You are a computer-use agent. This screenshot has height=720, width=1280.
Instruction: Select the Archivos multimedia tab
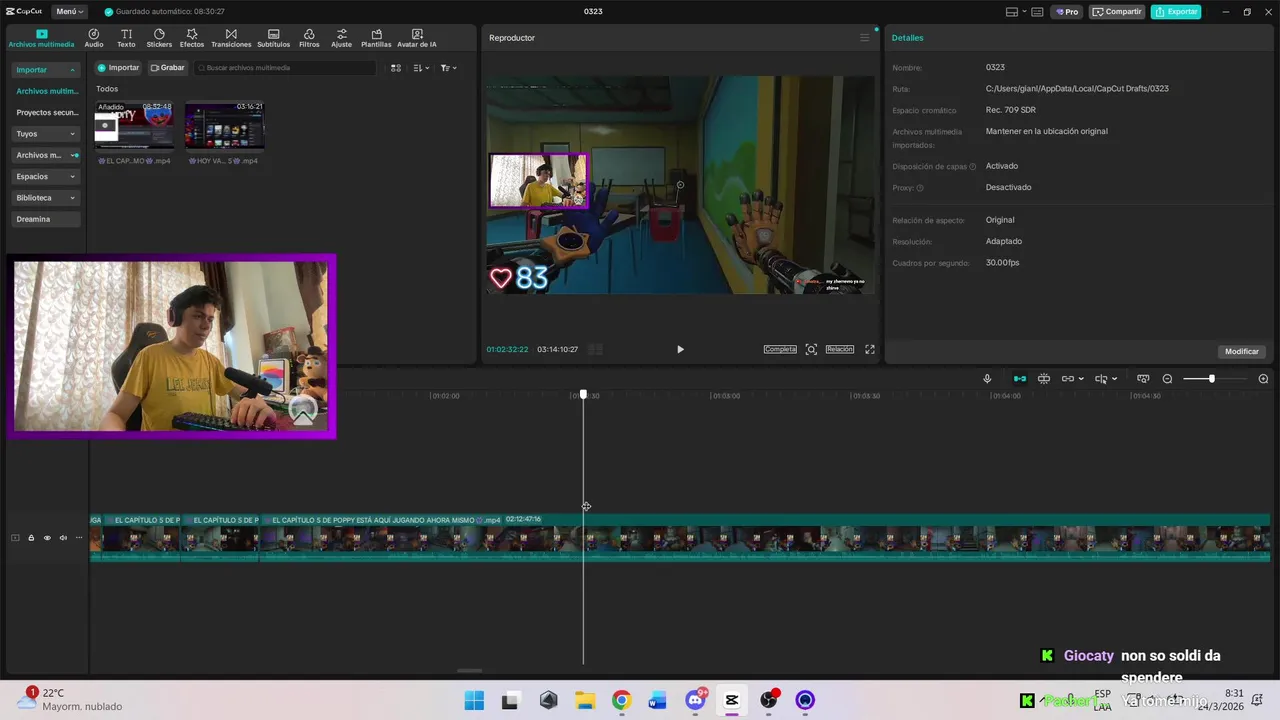[41, 38]
